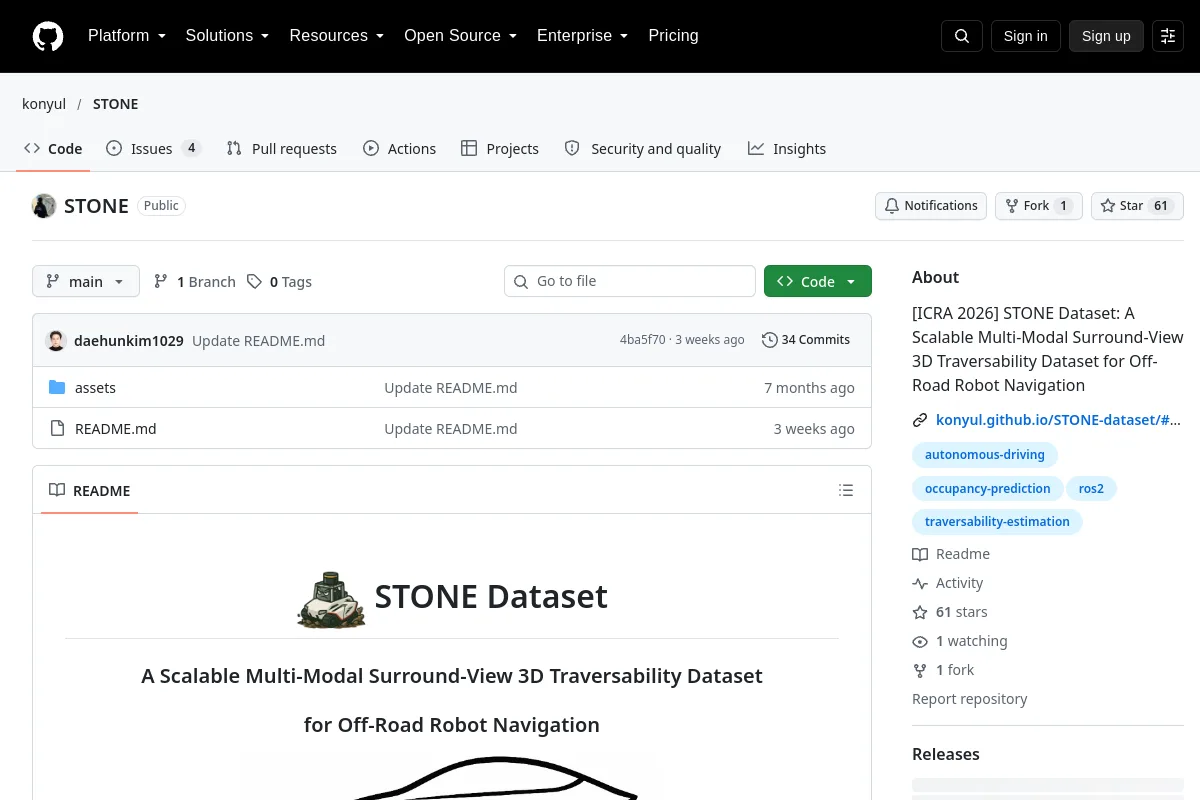Click the Notifications button
This screenshot has height=800, width=1200.
click(x=931, y=206)
